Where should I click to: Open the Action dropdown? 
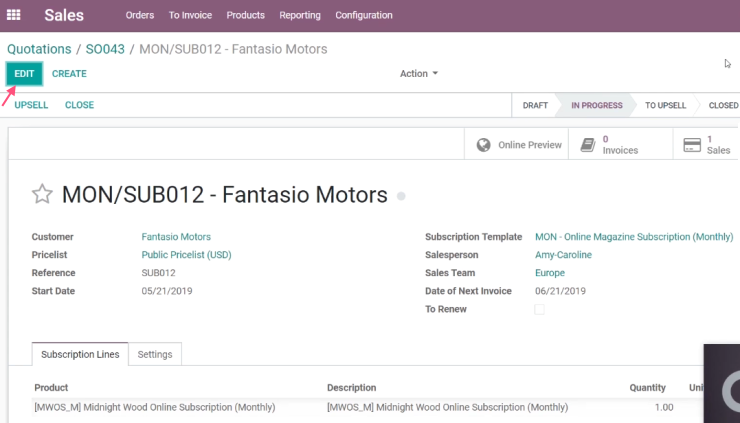tap(419, 74)
